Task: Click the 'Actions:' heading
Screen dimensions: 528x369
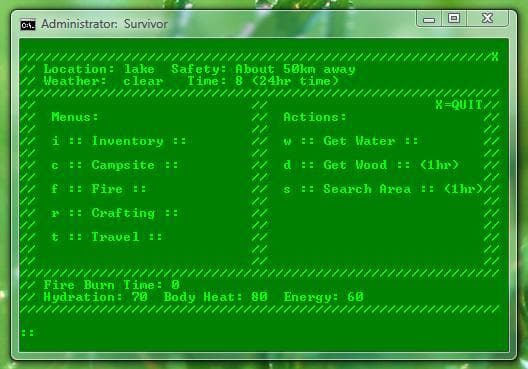Action: click(315, 117)
